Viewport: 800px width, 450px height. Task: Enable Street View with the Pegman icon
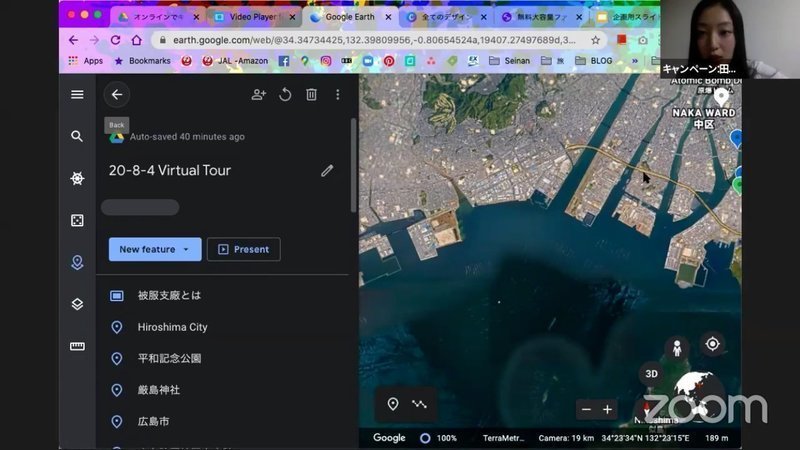point(677,349)
